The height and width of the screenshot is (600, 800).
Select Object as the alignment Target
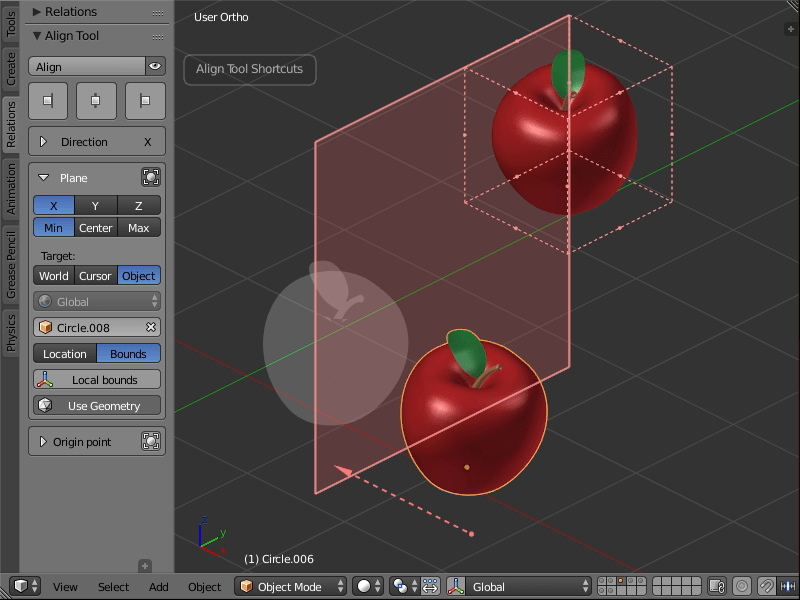coord(138,275)
